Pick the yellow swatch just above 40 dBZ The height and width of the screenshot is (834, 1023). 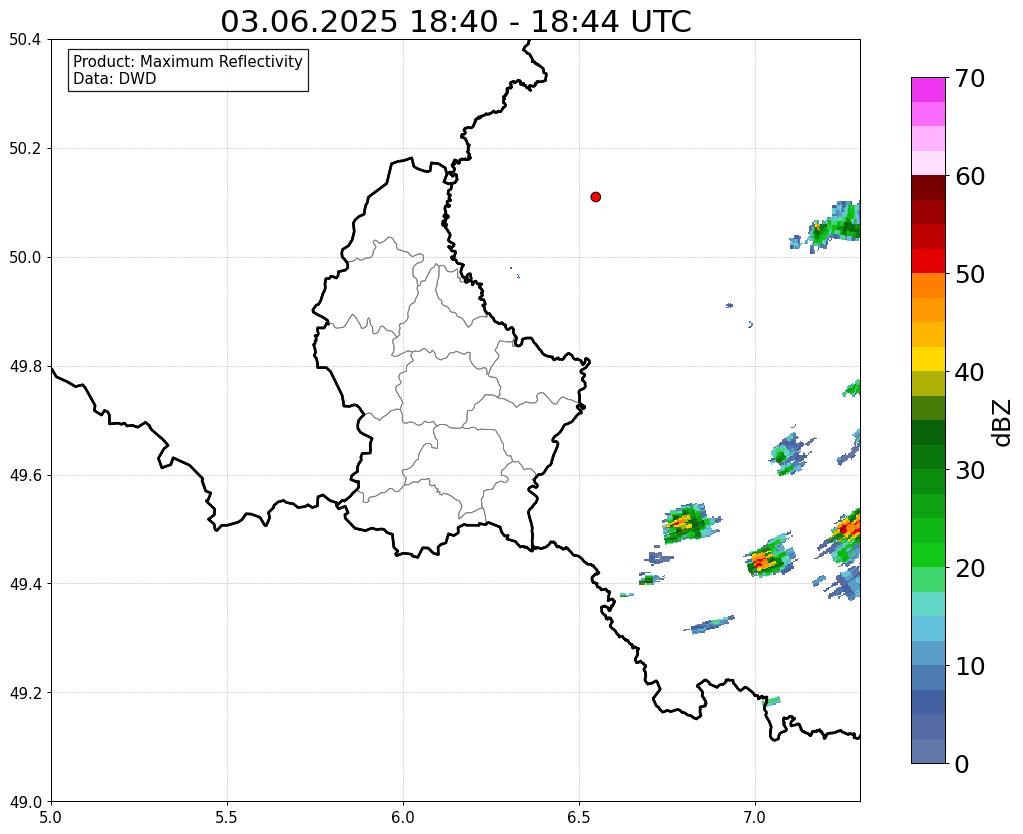tap(928, 359)
